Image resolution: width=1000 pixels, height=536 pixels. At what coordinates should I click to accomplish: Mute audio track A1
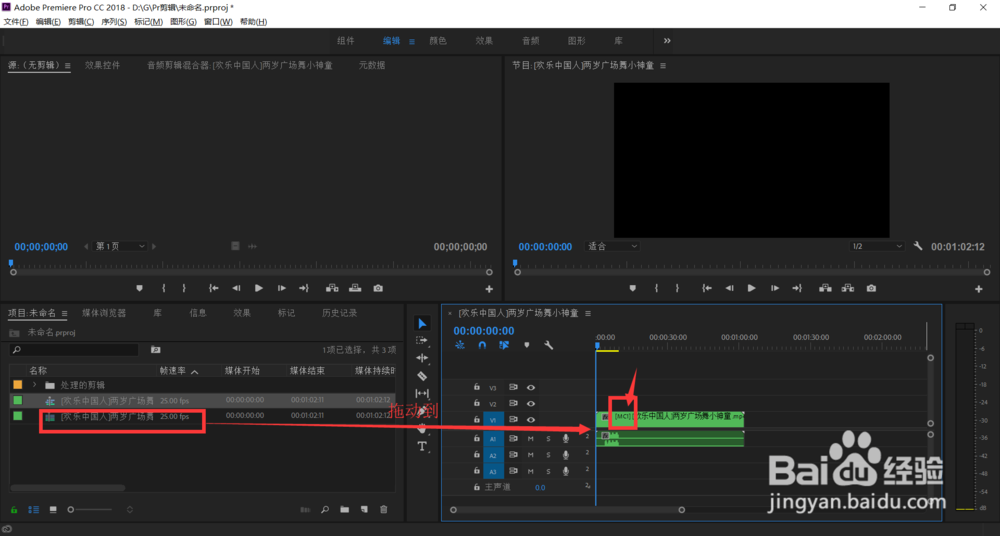pyautogui.click(x=531, y=438)
